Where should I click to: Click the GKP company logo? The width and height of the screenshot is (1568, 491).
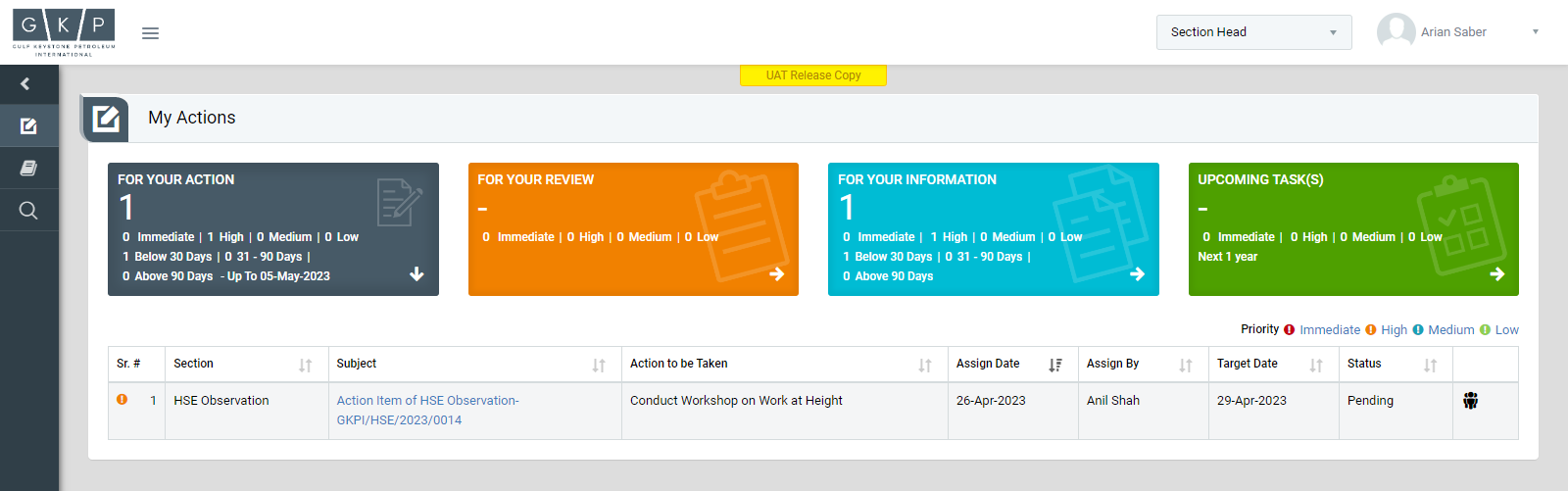point(64,32)
